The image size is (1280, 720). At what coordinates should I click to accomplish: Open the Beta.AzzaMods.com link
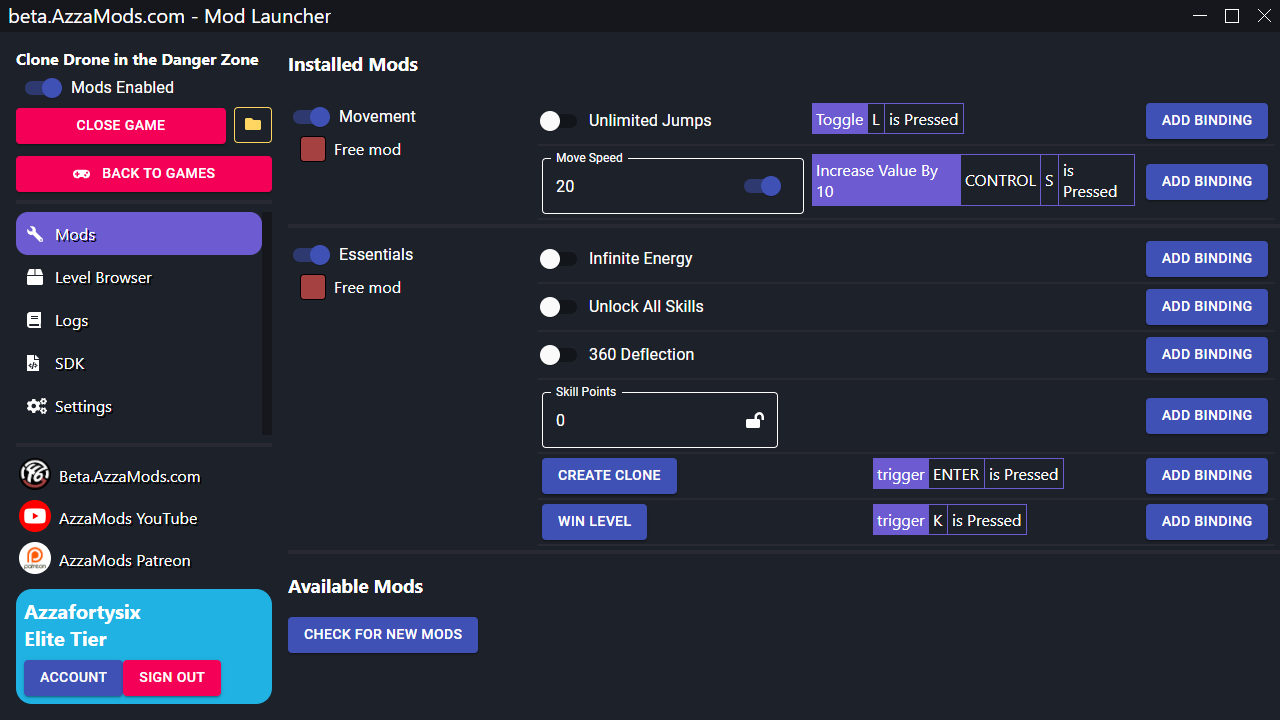tap(130, 476)
